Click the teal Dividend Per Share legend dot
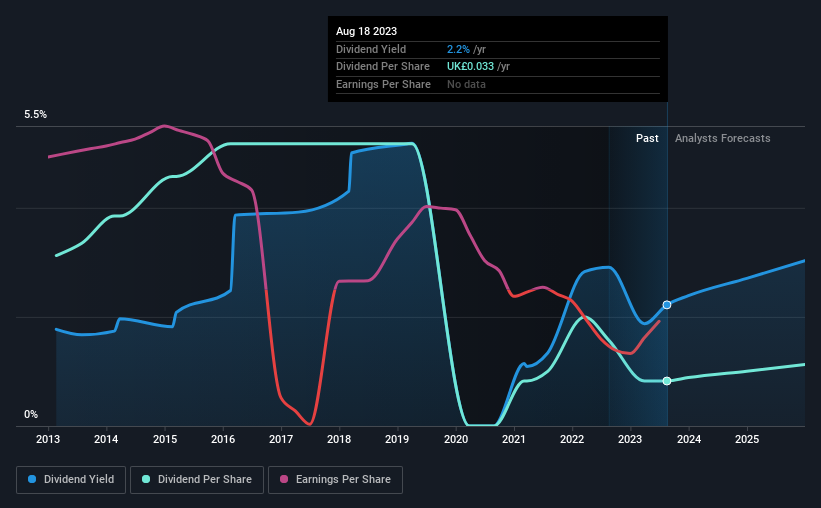The width and height of the screenshot is (821, 508). click(x=146, y=479)
